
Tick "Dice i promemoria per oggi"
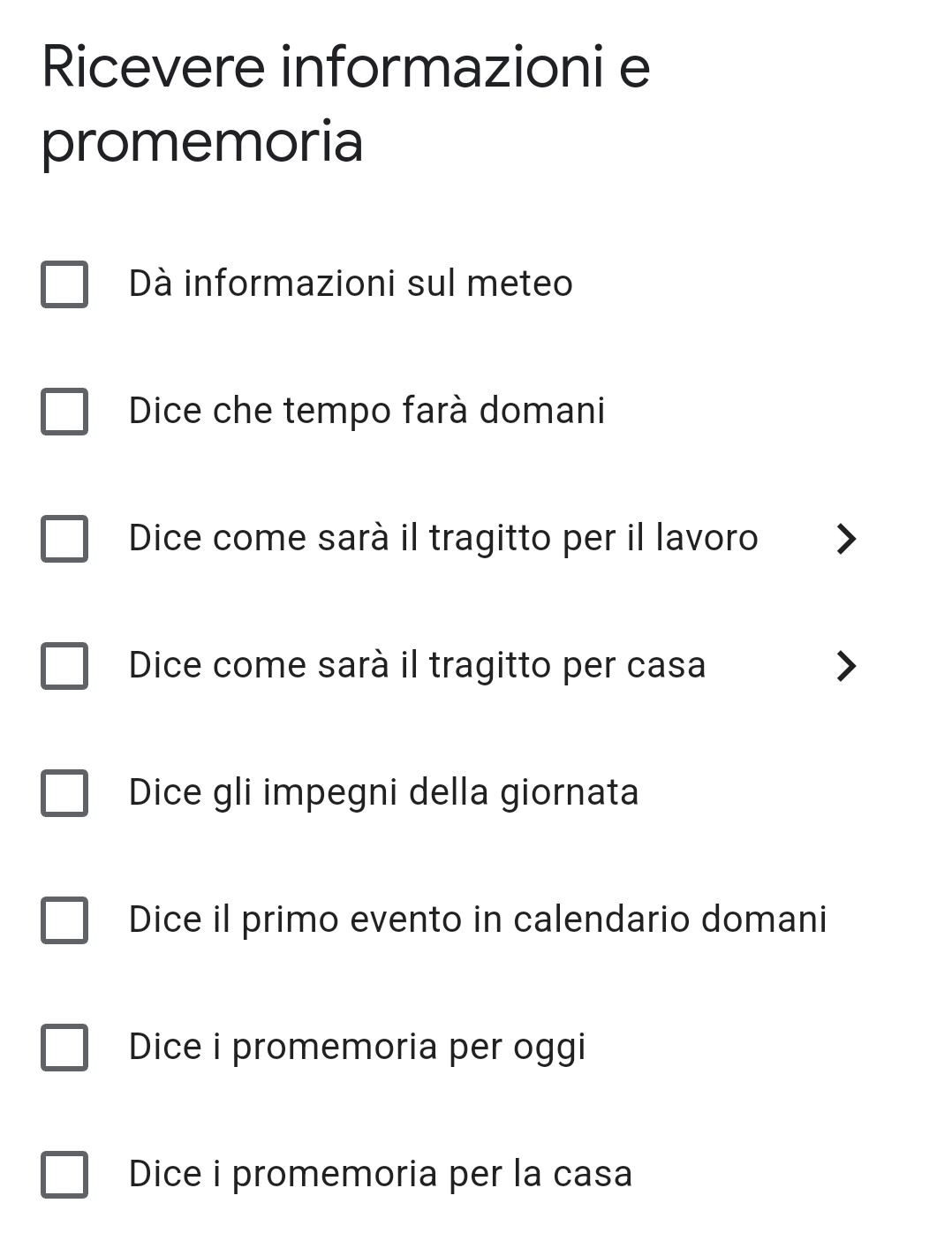63,1048
